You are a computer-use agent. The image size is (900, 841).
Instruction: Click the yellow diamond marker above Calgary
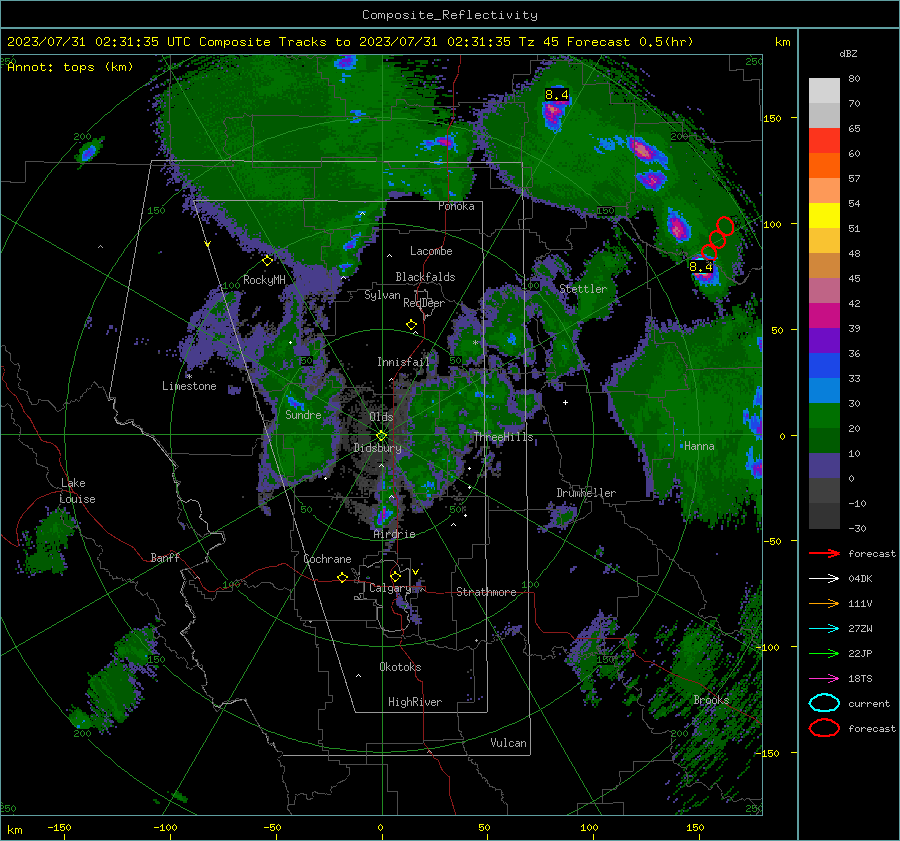(x=395, y=576)
